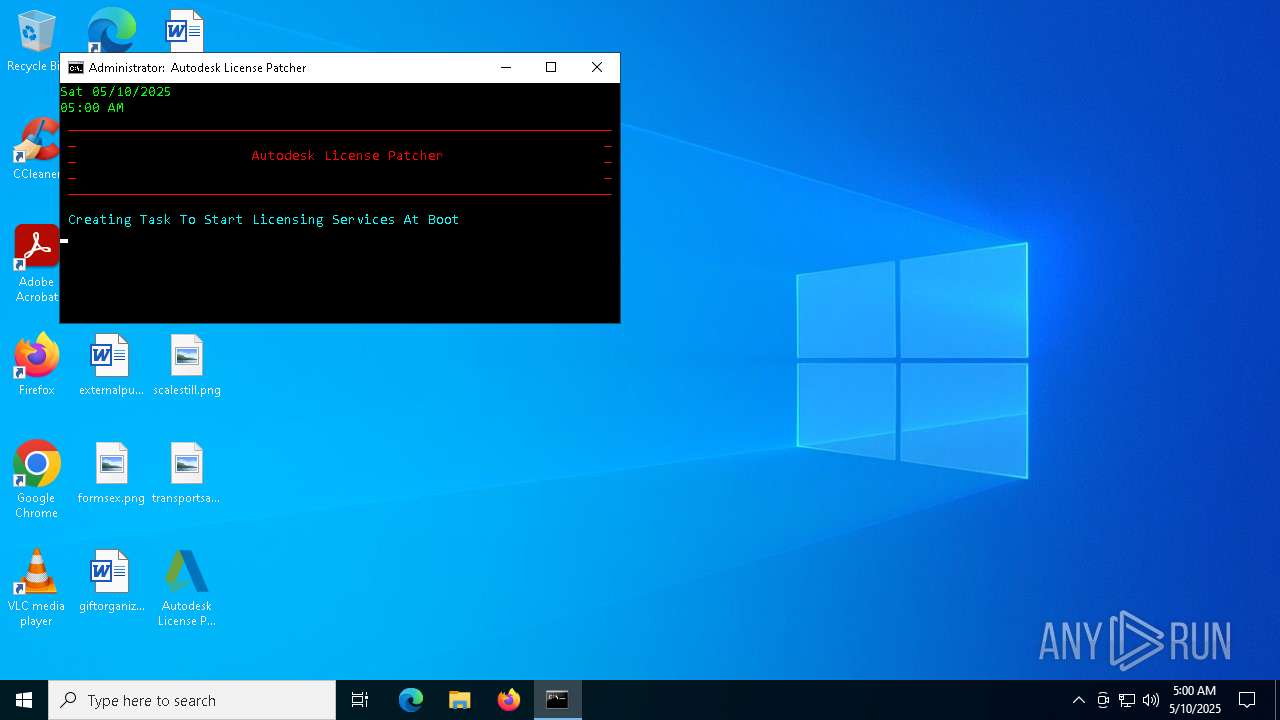This screenshot has width=1280, height=720.
Task: Open the Windows Start menu
Action: 24,700
